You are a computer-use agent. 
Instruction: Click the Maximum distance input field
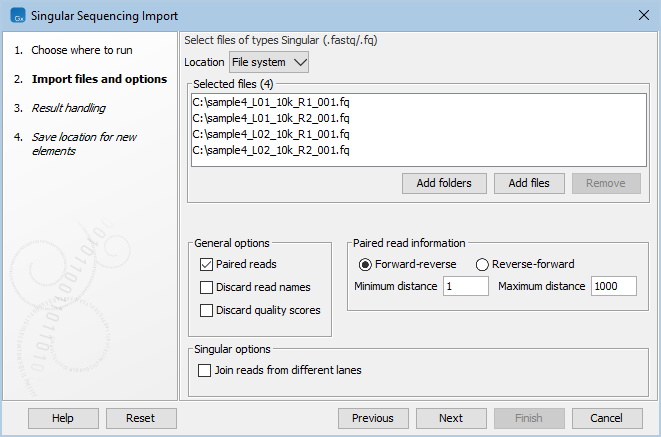[x=619, y=287]
